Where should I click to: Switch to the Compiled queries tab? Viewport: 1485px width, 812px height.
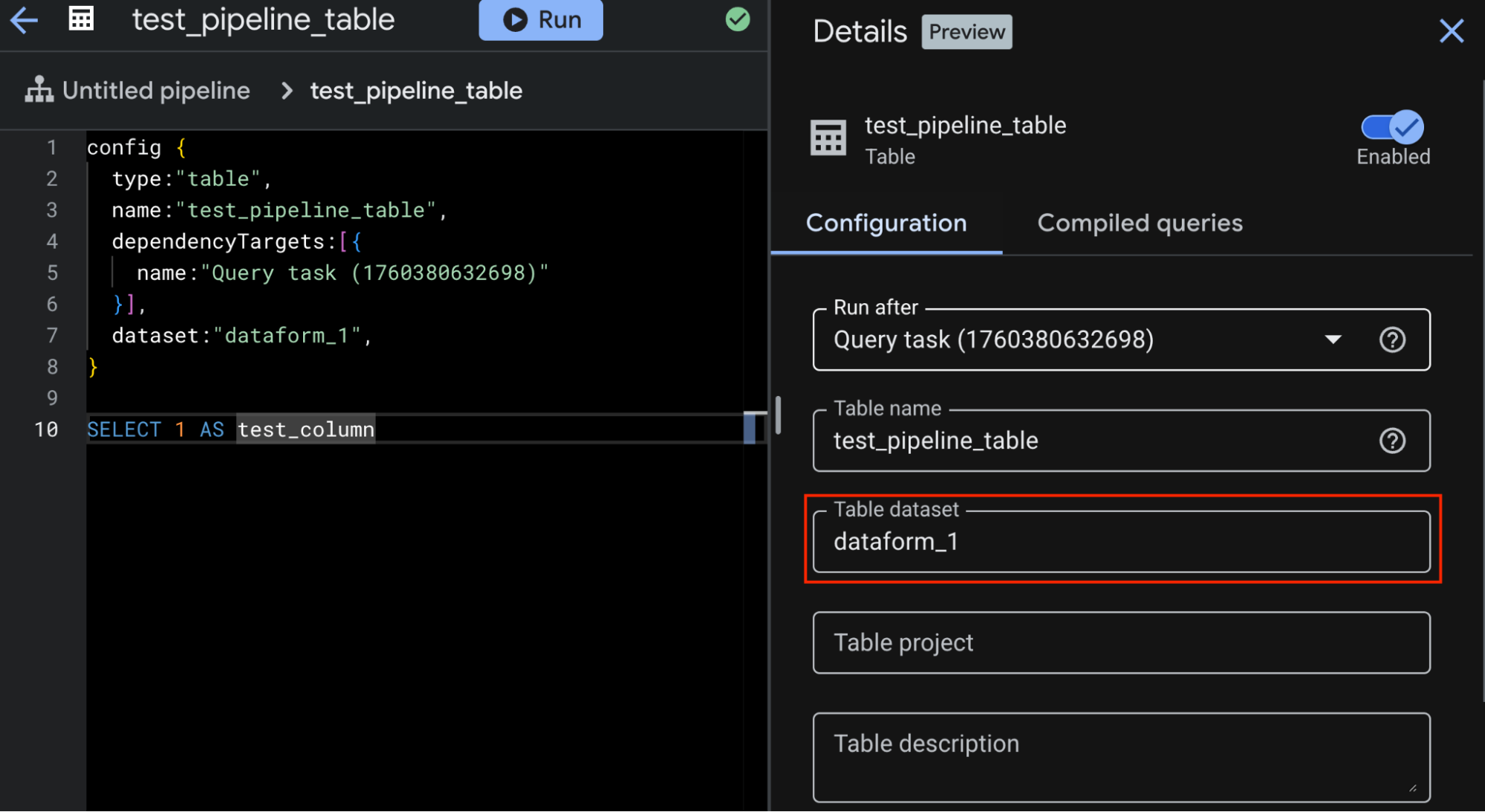[x=1140, y=224]
